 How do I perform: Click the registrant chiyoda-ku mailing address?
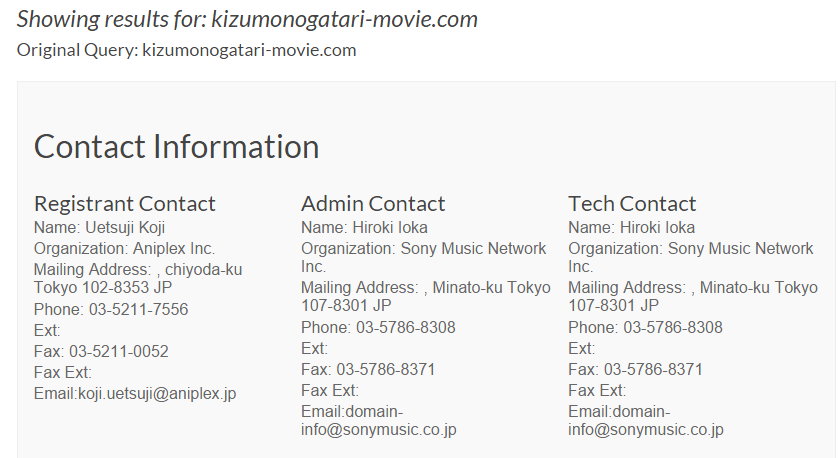tap(138, 279)
